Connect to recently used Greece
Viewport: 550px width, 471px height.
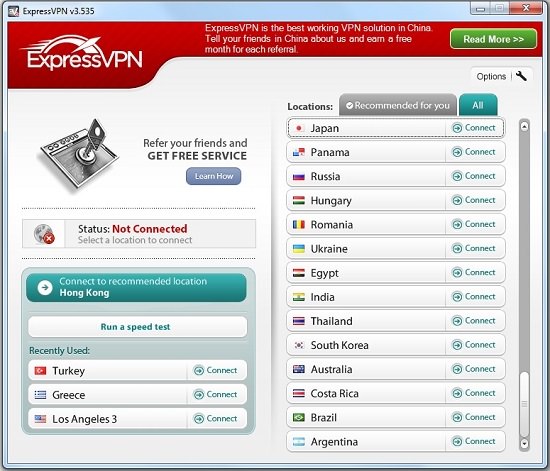[215, 395]
